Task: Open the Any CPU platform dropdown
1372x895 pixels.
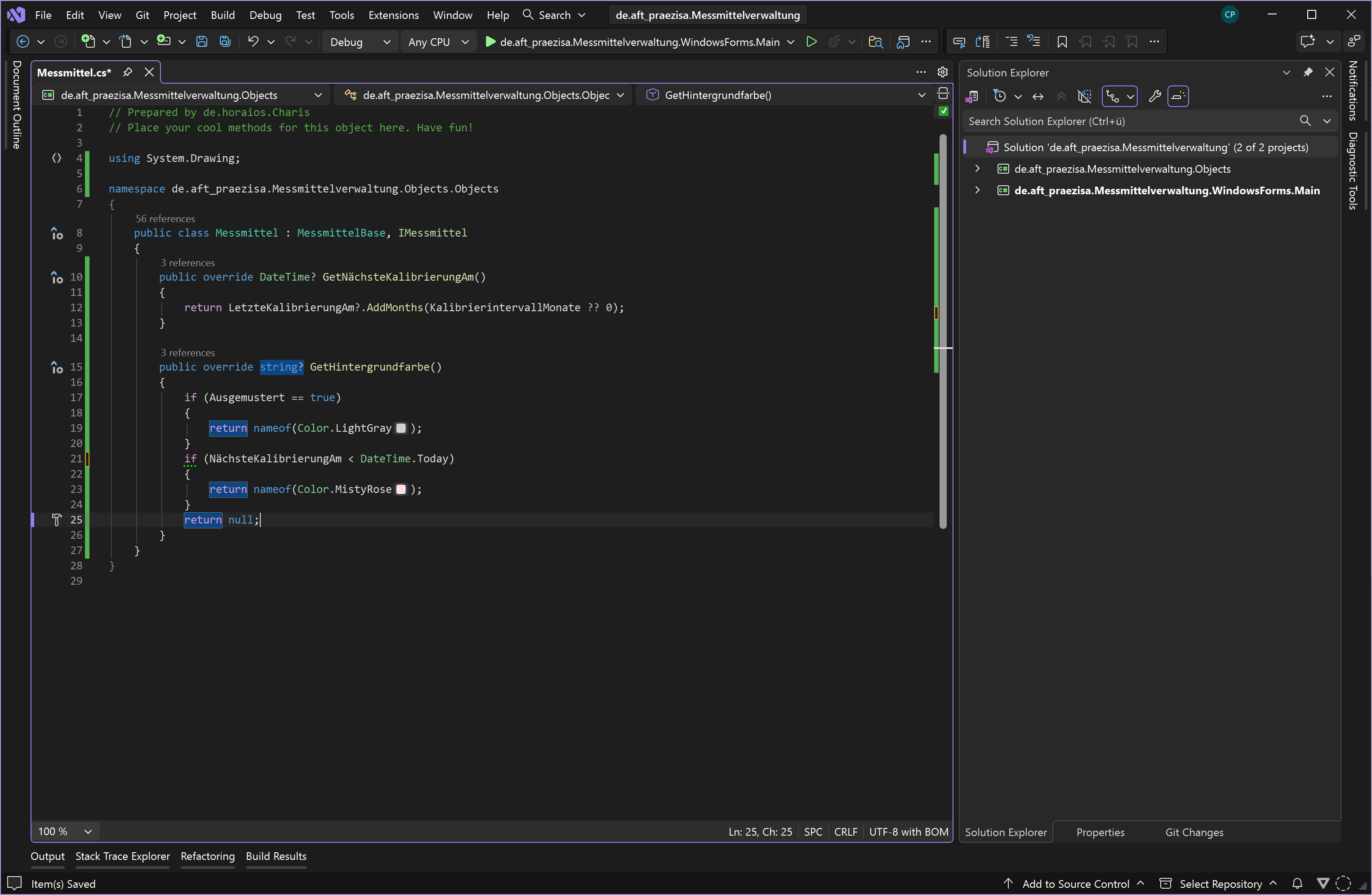Action: [x=438, y=41]
